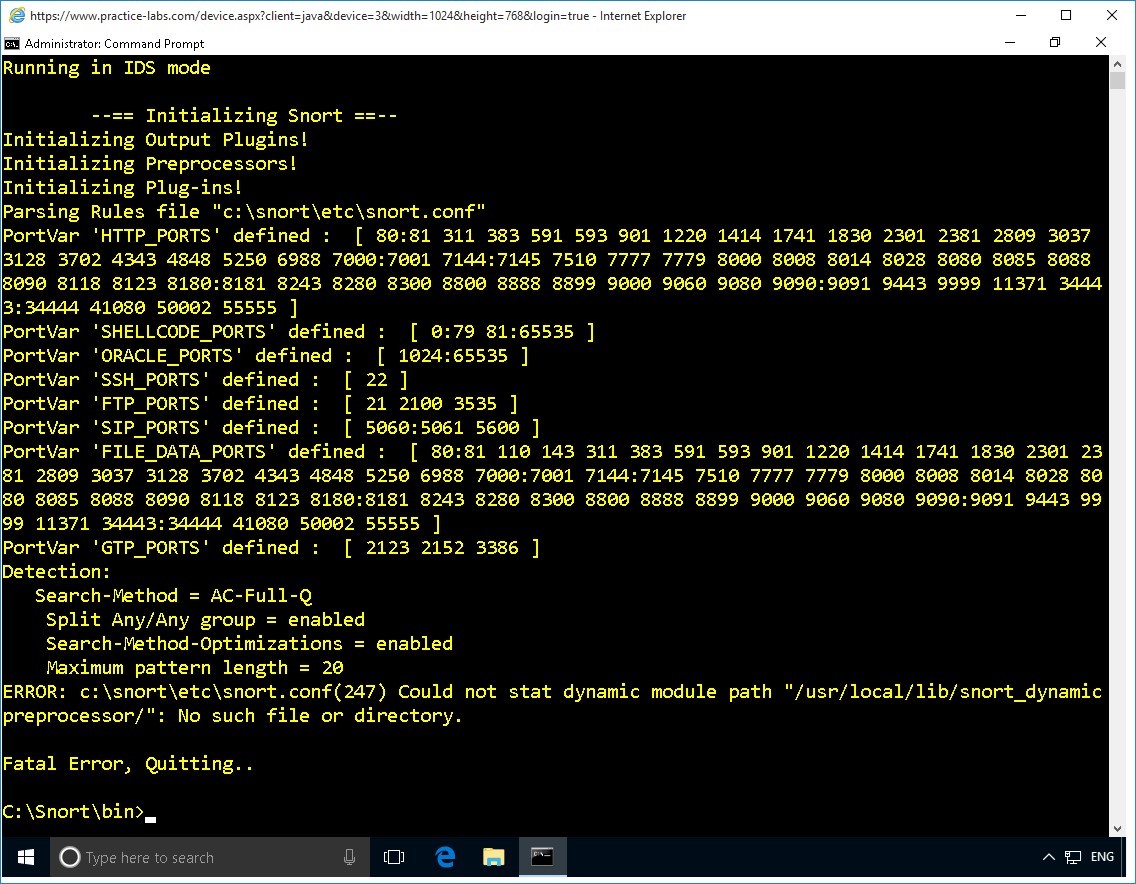Open File Explorer from the taskbar
Viewport: 1136px width, 884px height.
click(493, 857)
